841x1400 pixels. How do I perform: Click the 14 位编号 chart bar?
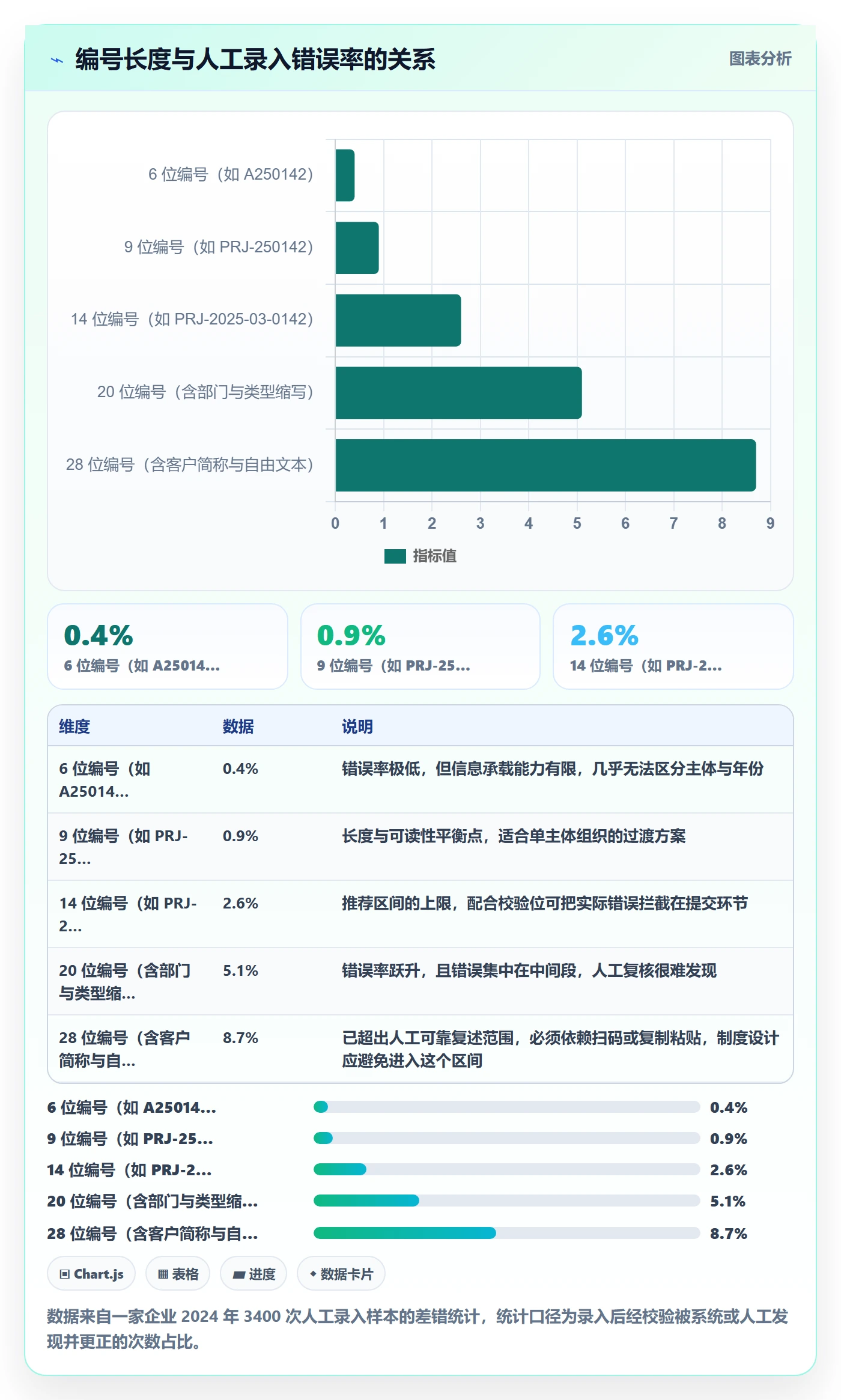[x=398, y=320]
